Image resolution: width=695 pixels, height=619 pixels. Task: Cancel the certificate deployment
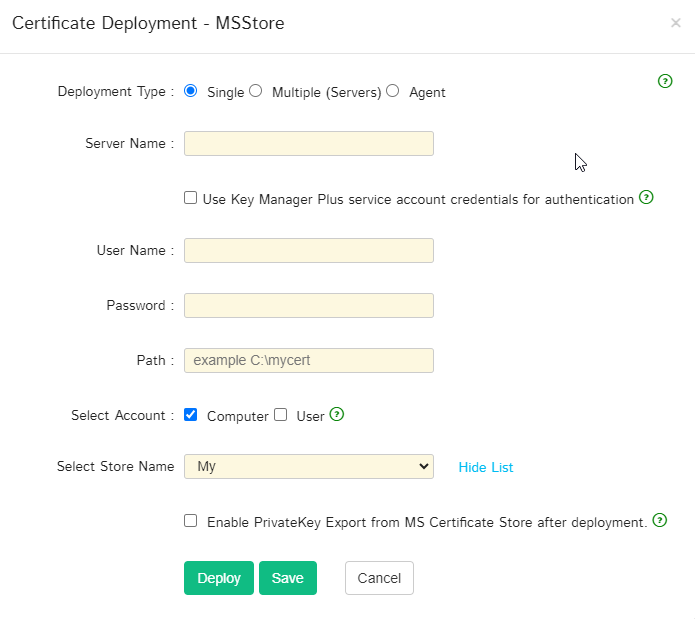tap(379, 578)
